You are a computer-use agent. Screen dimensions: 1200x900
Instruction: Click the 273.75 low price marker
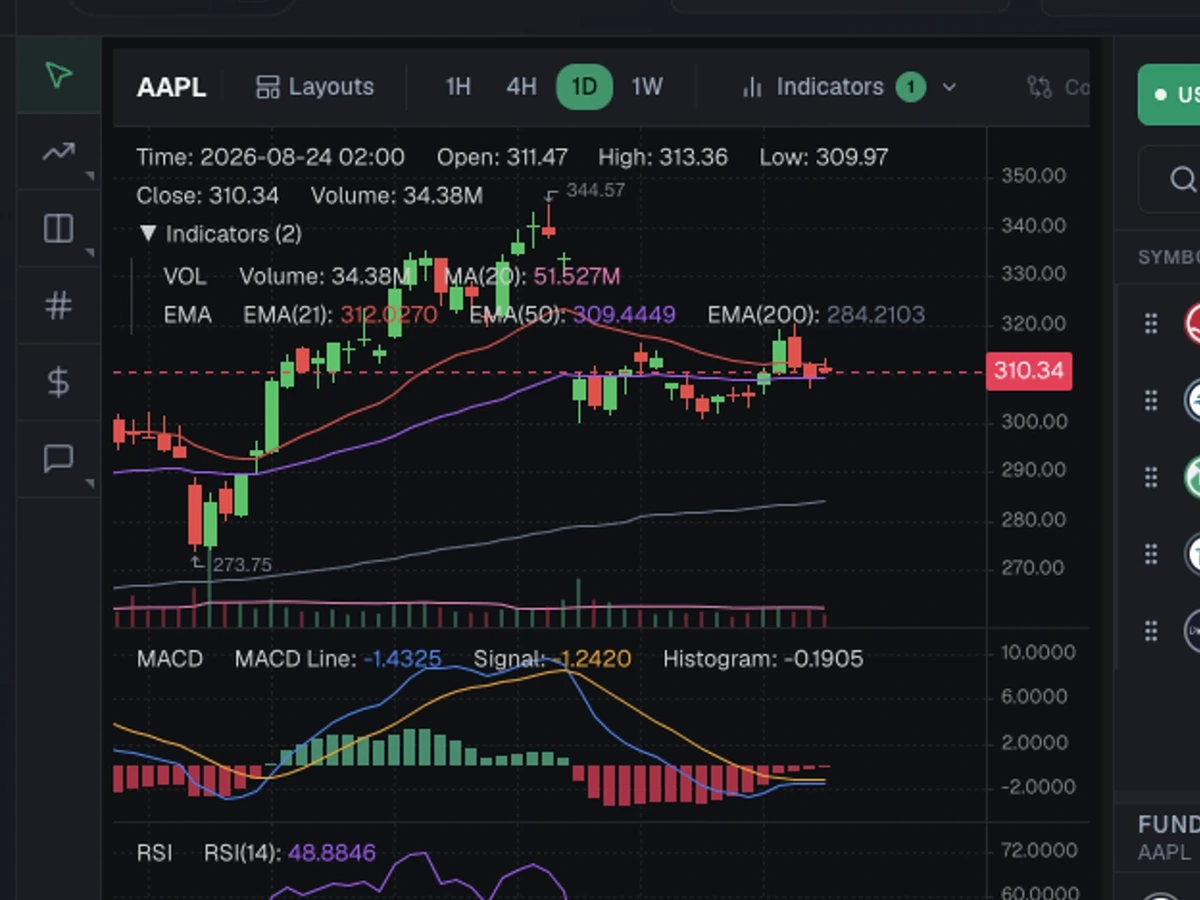click(242, 565)
